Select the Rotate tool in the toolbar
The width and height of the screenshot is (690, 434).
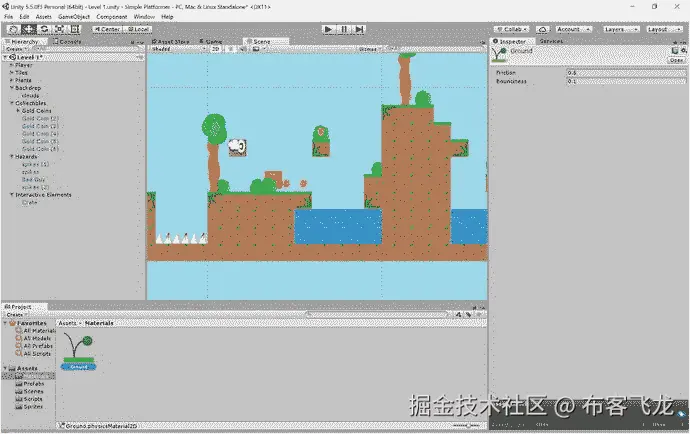point(44,29)
